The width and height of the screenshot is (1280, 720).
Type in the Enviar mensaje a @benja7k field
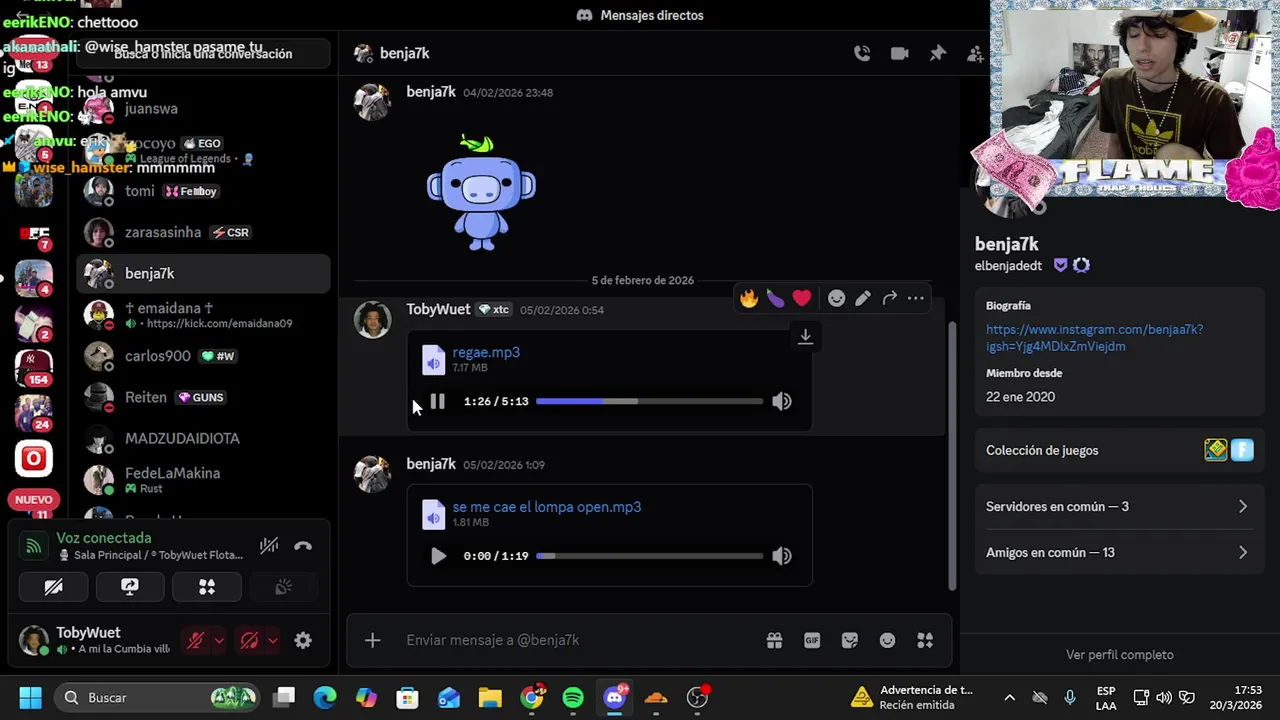580,640
